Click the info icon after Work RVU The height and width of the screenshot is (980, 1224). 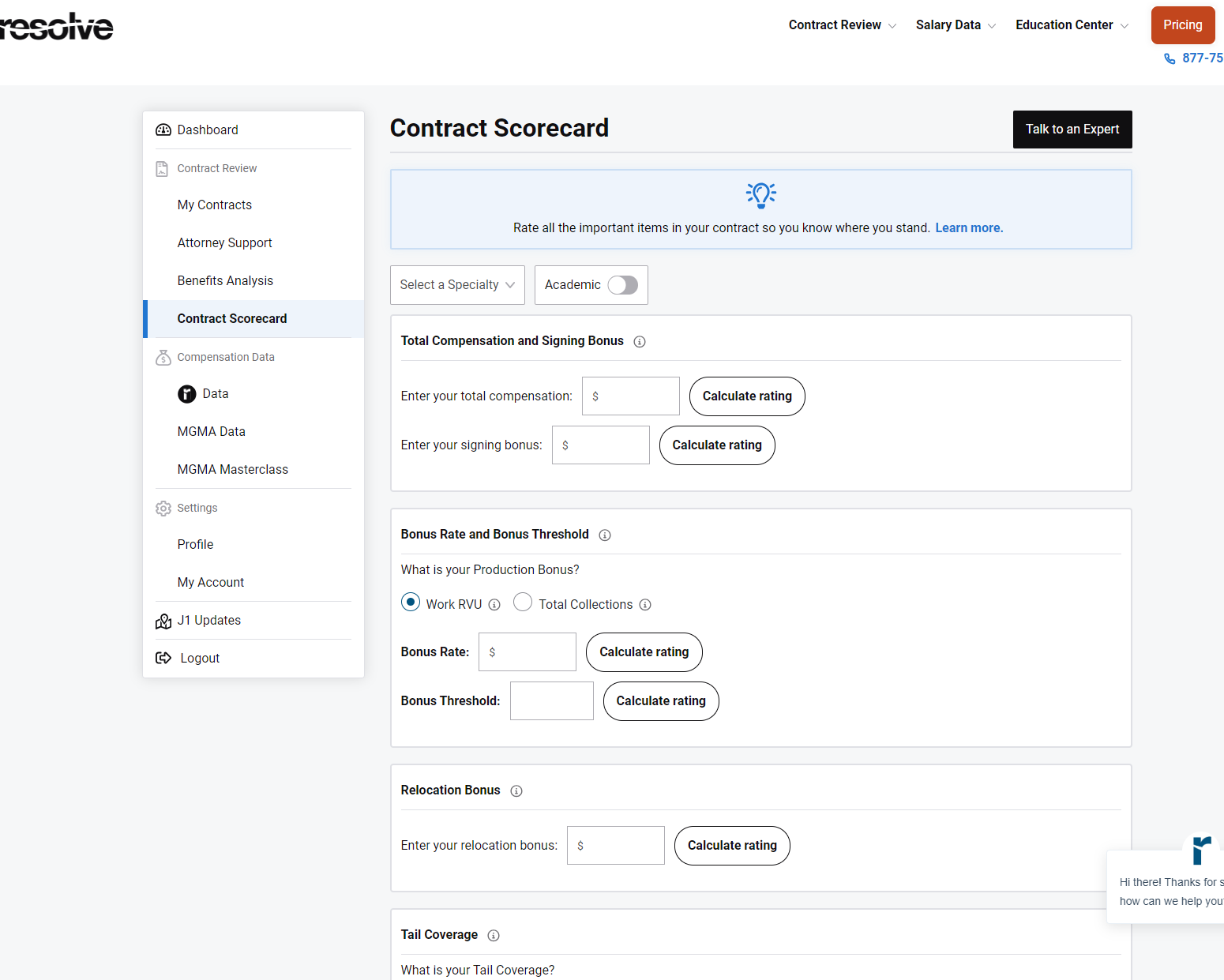[494, 605]
